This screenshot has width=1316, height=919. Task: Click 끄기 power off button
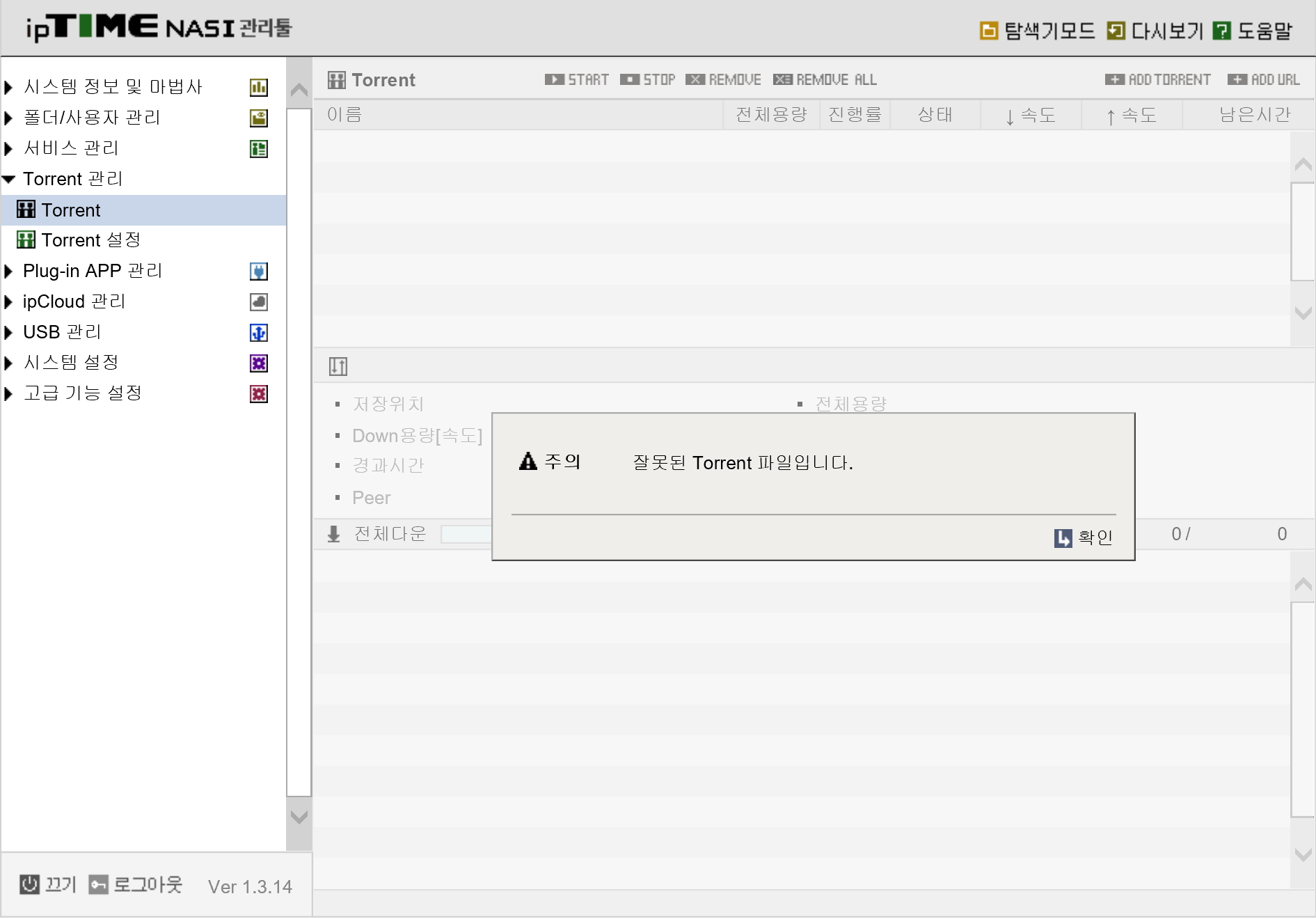(48, 884)
